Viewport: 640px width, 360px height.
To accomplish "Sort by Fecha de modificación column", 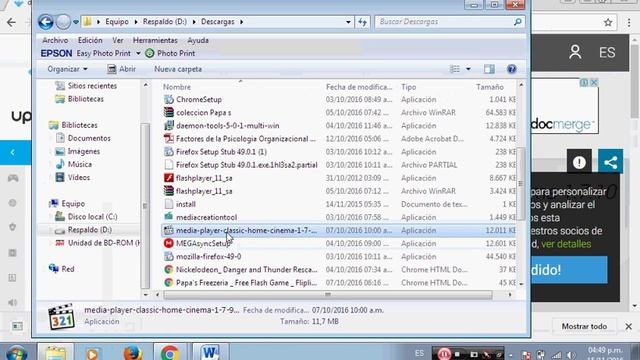I will (359, 87).
